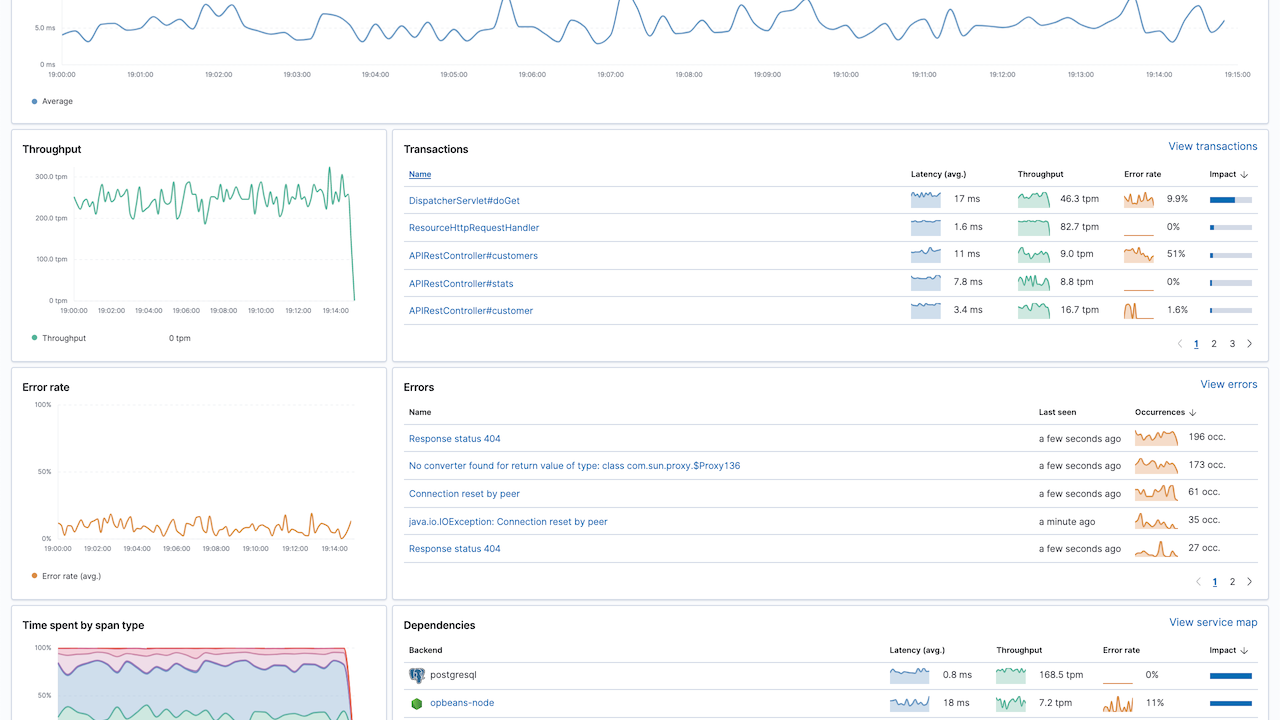This screenshot has width=1280, height=720.
Task: Click the Time spent by span type chart
Action: (204, 683)
